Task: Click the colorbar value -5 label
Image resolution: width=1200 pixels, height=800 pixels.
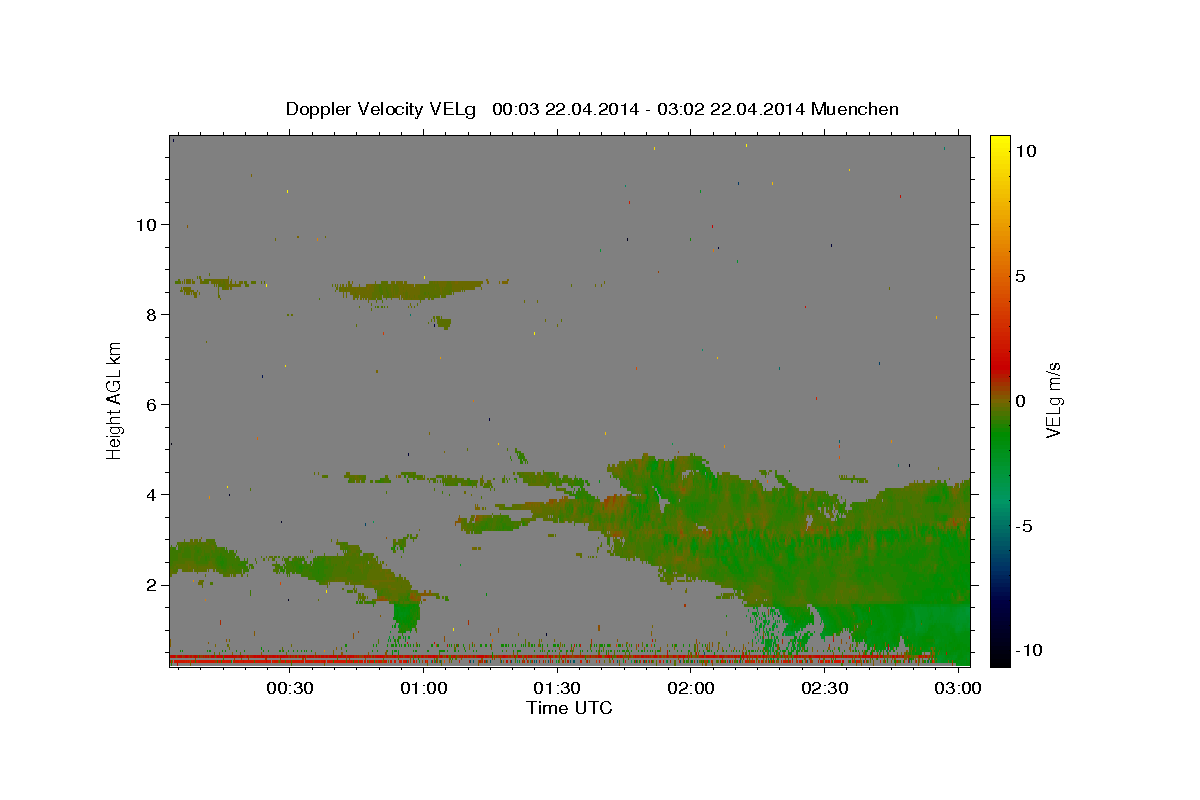Action: pos(1024,526)
